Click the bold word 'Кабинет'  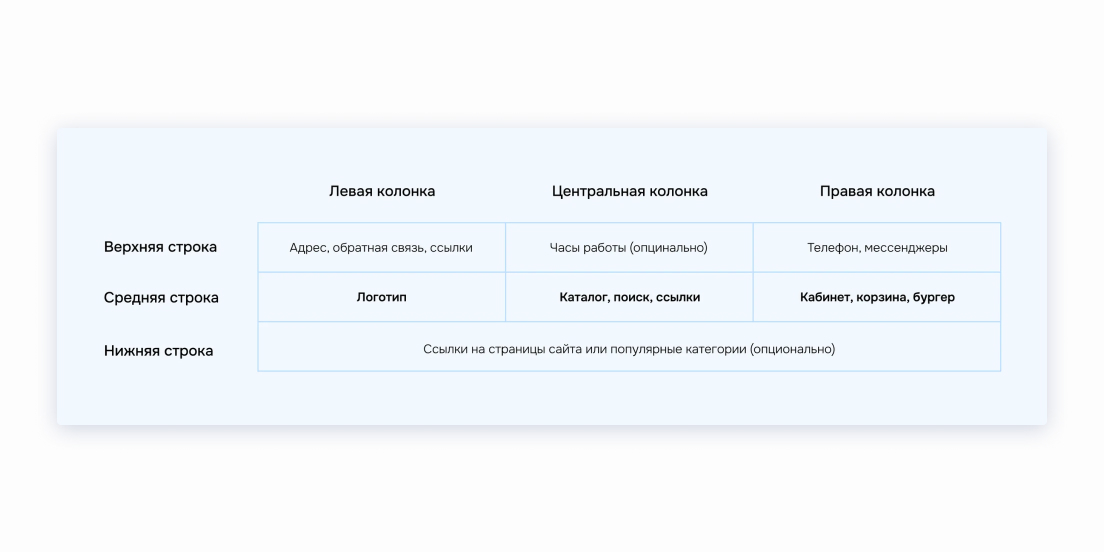pyautogui.click(x=826, y=297)
